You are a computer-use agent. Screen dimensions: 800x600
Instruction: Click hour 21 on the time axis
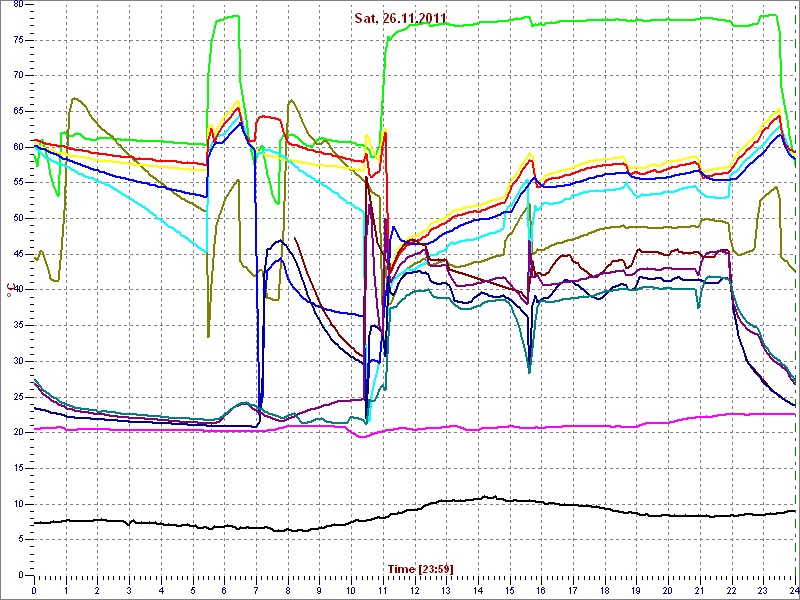(x=699, y=590)
